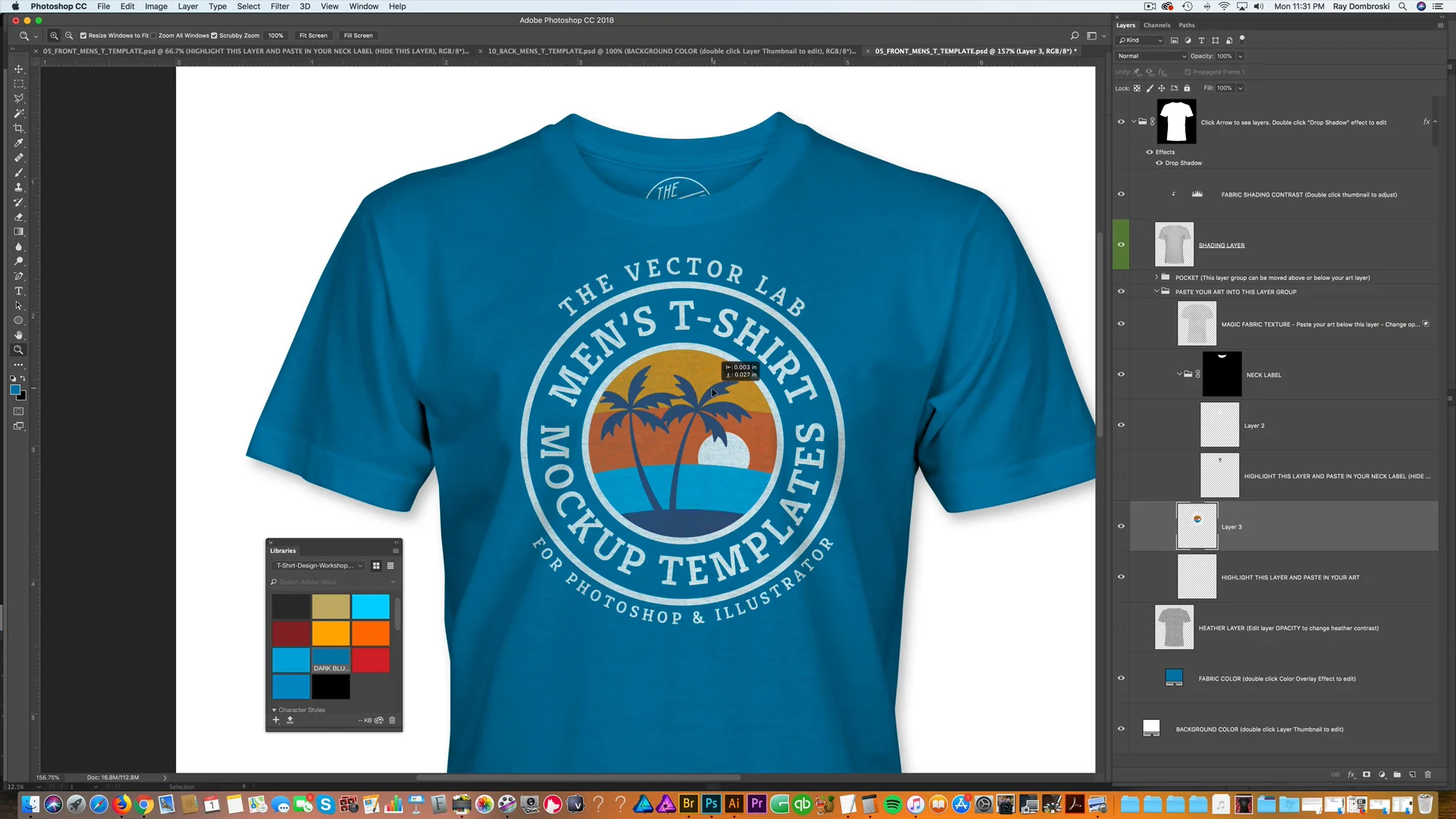Pick the cyan swatch in Libraries panel

[x=370, y=607]
